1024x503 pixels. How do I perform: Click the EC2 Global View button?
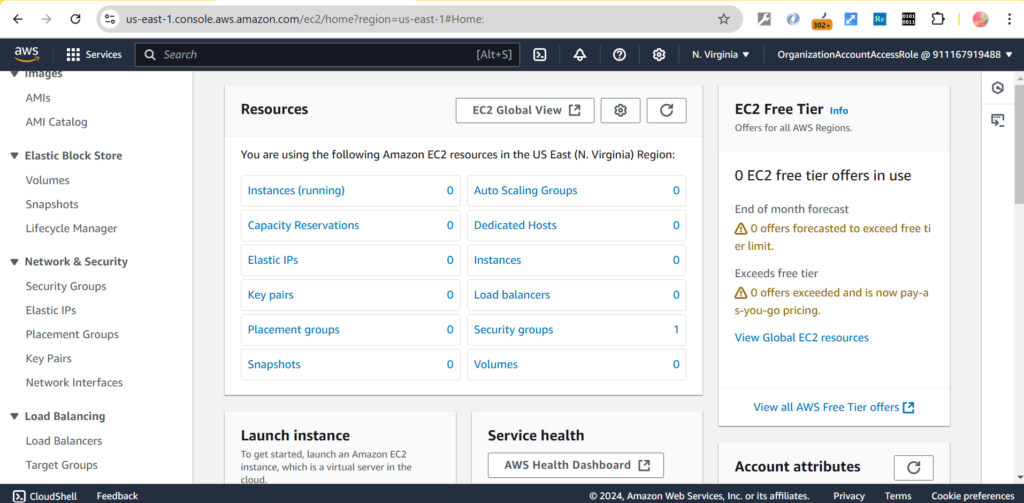tap(525, 110)
